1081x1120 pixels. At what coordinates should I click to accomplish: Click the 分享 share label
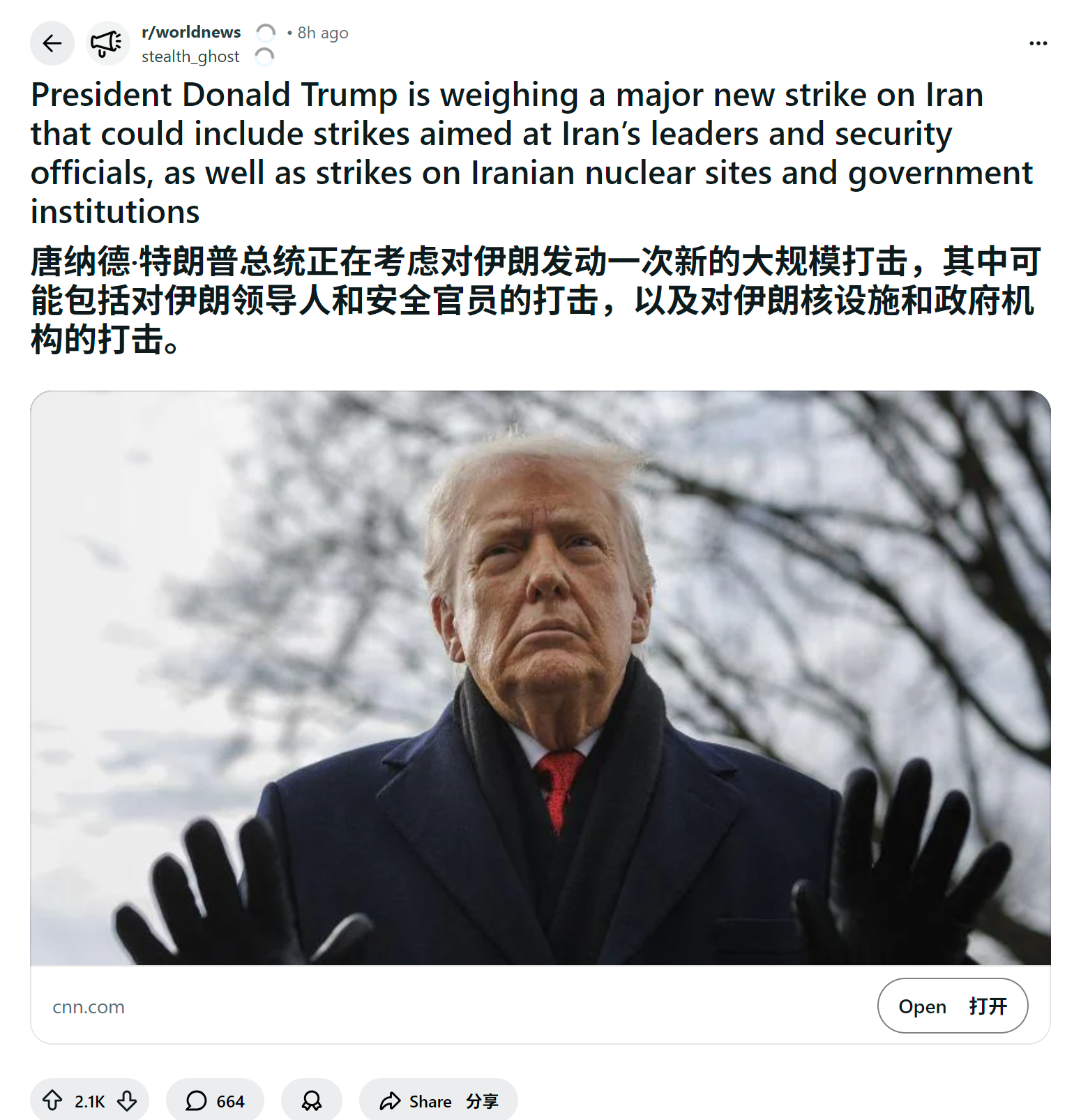483,1101
